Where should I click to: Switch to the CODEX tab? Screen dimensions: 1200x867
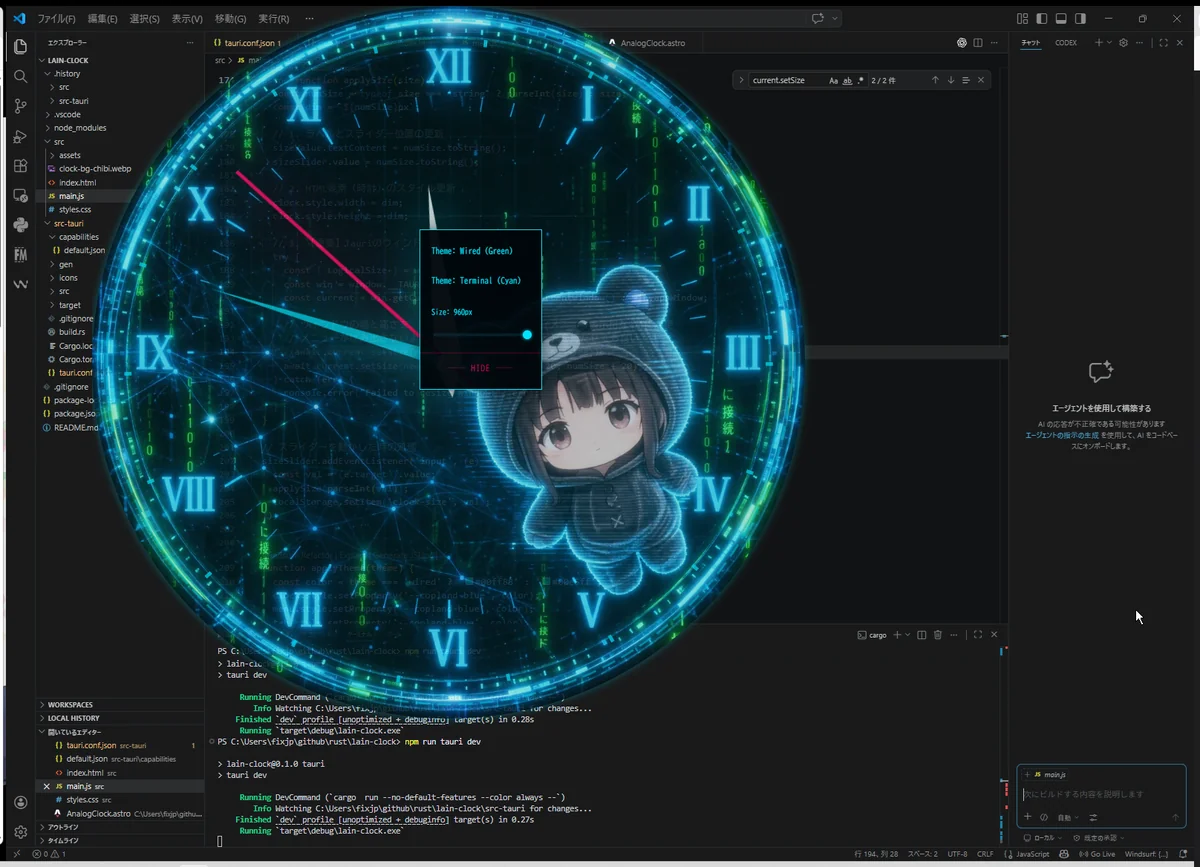click(1066, 43)
